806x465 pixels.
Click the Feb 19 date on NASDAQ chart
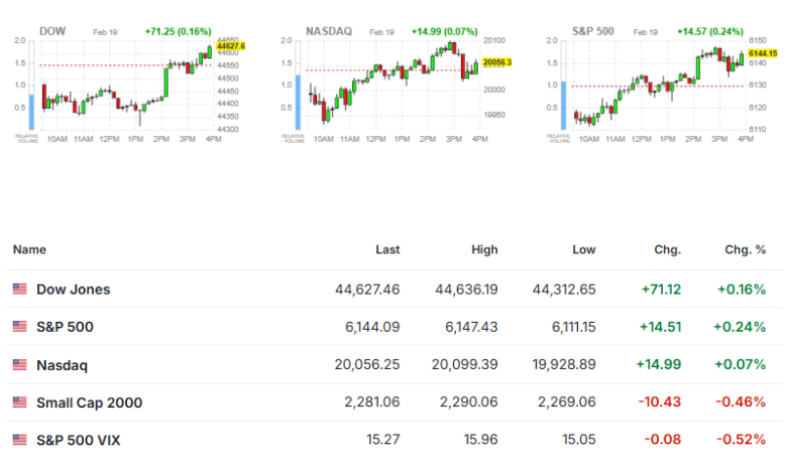[x=381, y=32]
